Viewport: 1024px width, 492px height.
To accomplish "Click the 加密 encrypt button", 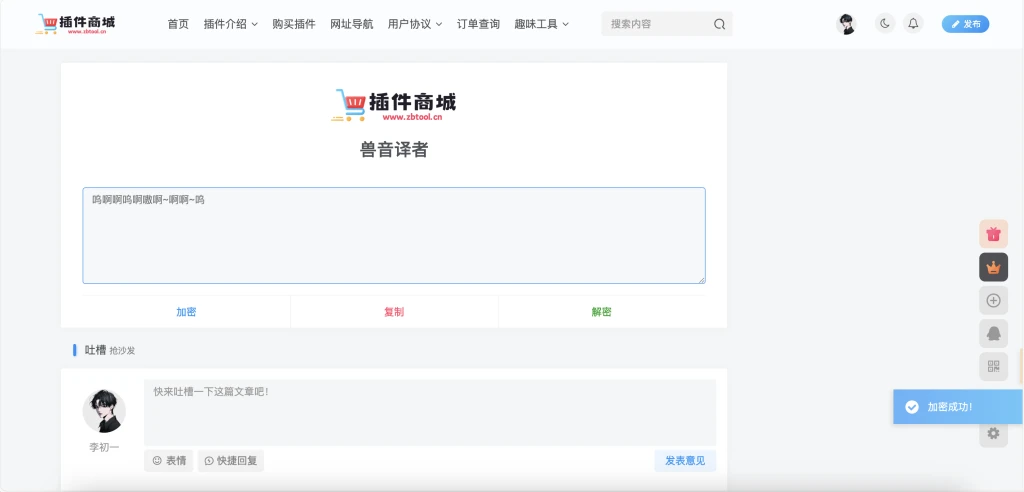I will (186, 312).
